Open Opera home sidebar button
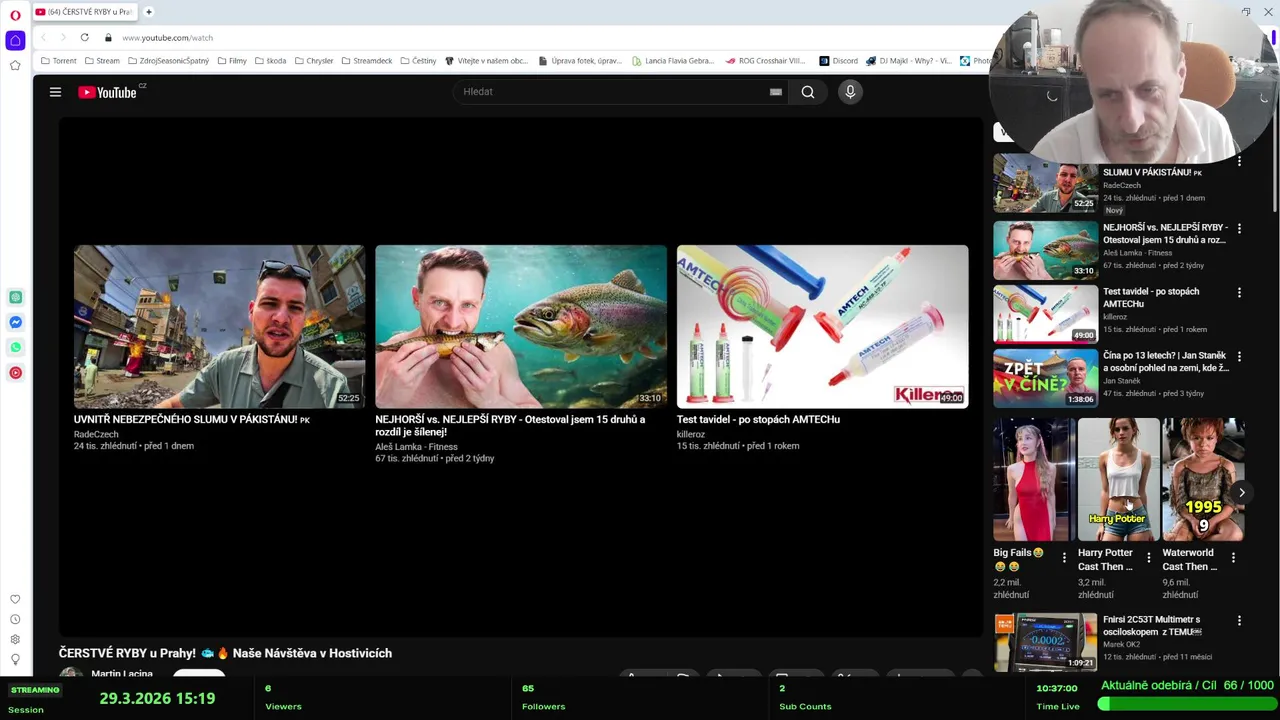The image size is (1280, 720). [x=15, y=40]
